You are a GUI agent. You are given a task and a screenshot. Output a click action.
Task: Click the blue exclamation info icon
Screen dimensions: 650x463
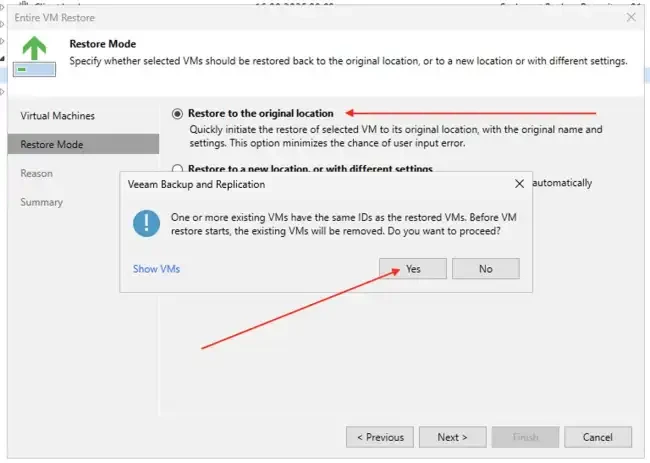pos(146,223)
